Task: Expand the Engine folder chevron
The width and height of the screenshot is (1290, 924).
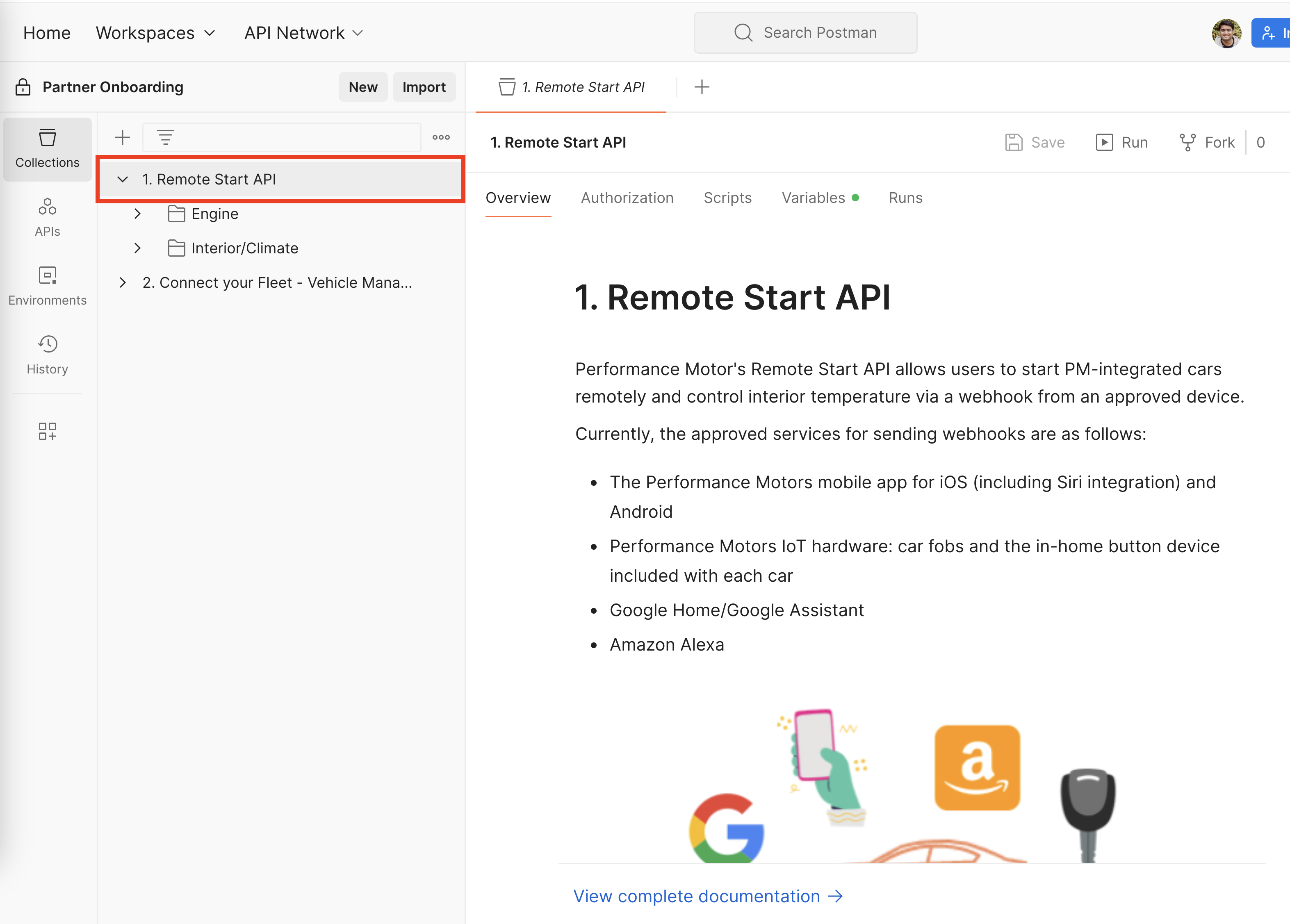Action: 137,214
